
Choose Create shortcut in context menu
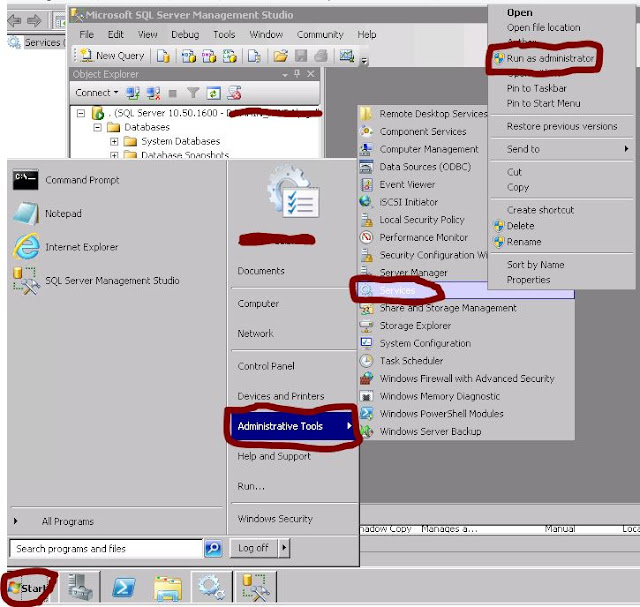(540, 210)
